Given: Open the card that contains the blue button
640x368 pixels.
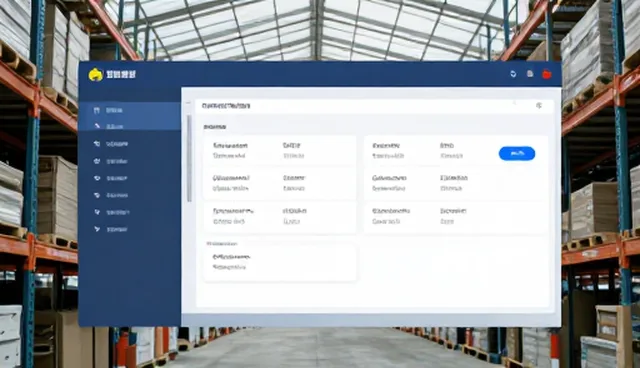Looking at the screenshot, I should 456,151.
